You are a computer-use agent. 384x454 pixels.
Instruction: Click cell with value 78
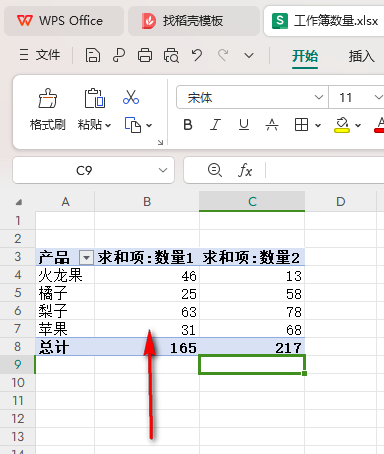pos(252,311)
